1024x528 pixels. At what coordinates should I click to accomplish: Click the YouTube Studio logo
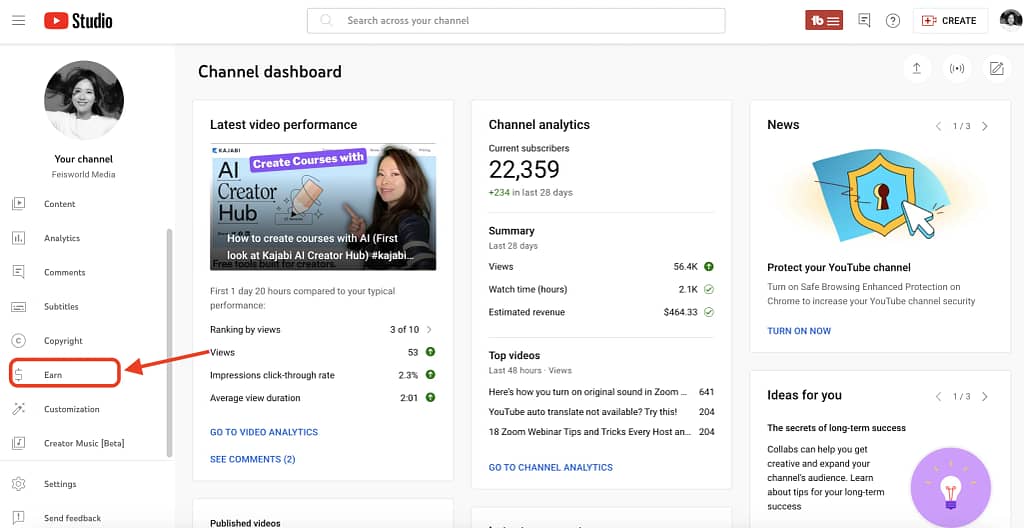78,20
